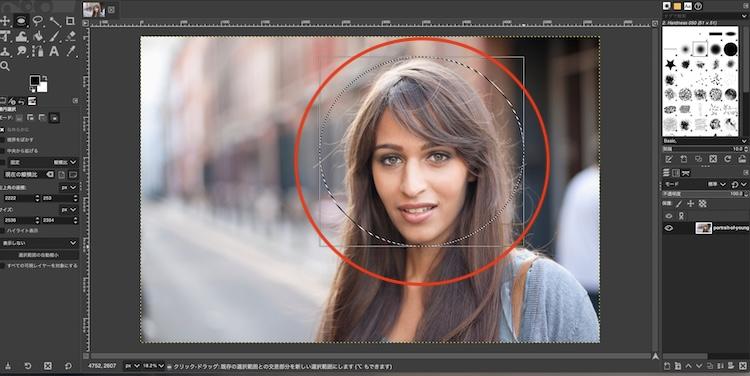This screenshot has height=376, width=750.
Task: Switch to the Device Status tab
Action: (x=13, y=101)
